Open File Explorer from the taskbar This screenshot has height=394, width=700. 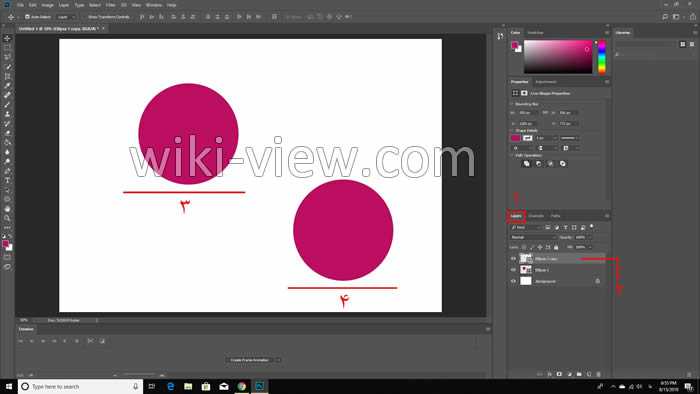point(188,386)
